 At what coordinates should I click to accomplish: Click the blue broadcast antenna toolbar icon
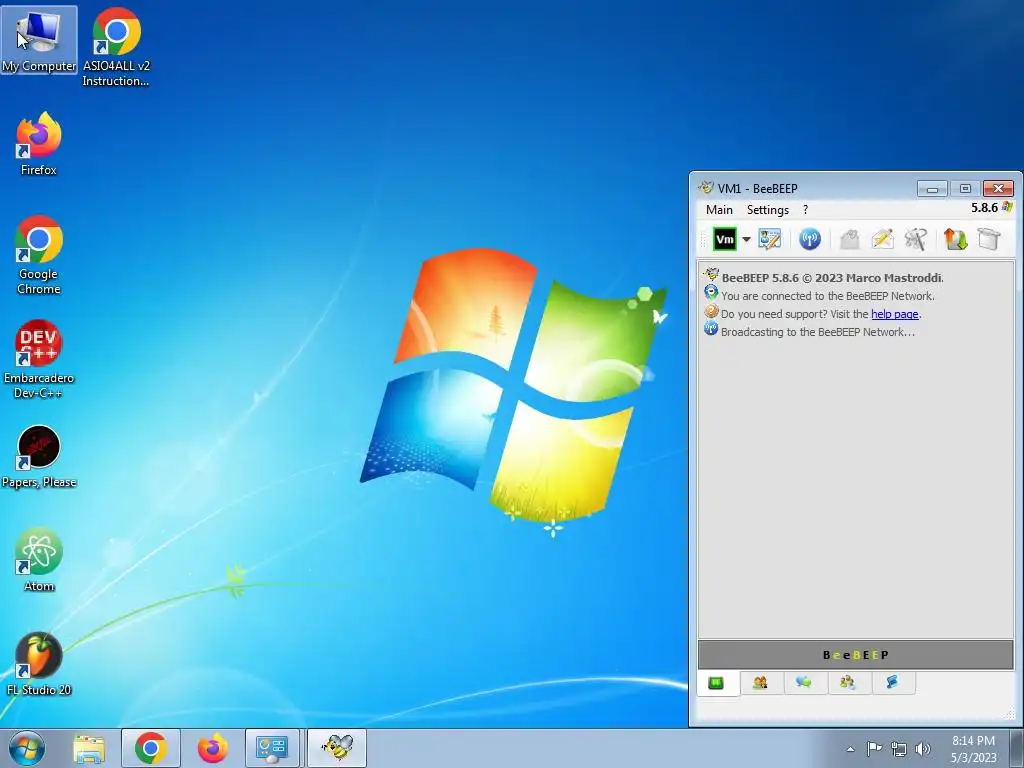pos(810,239)
